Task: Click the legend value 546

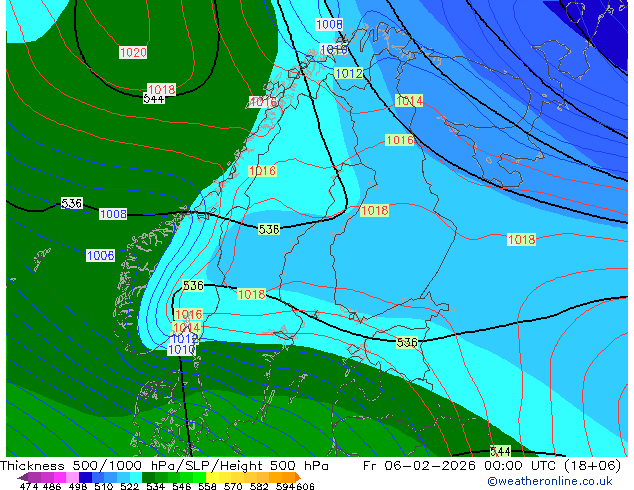Action: click(x=182, y=486)
